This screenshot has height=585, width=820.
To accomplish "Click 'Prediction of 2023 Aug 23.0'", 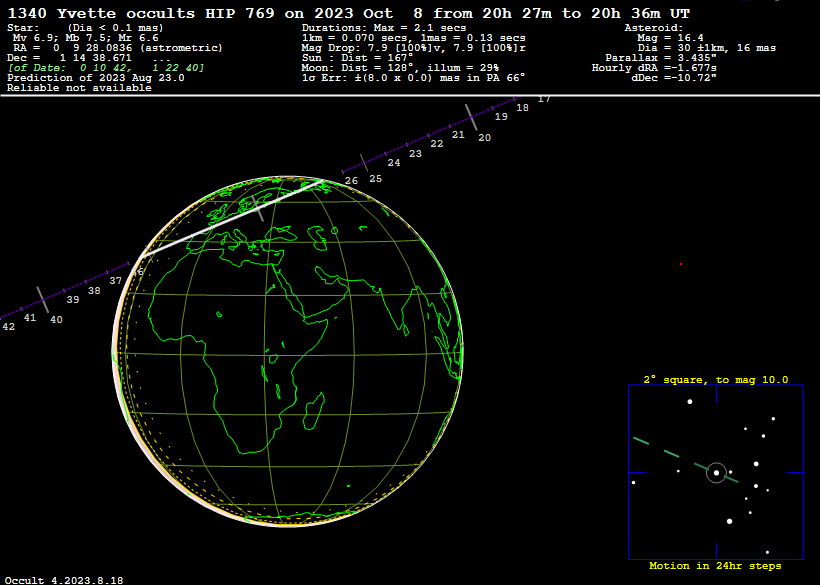I will [96, 78].
